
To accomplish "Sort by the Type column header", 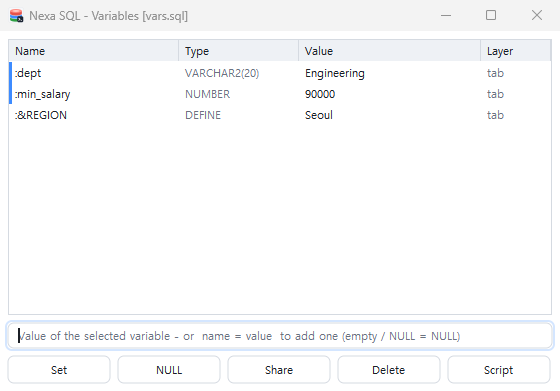I will [x=239, y=51].
